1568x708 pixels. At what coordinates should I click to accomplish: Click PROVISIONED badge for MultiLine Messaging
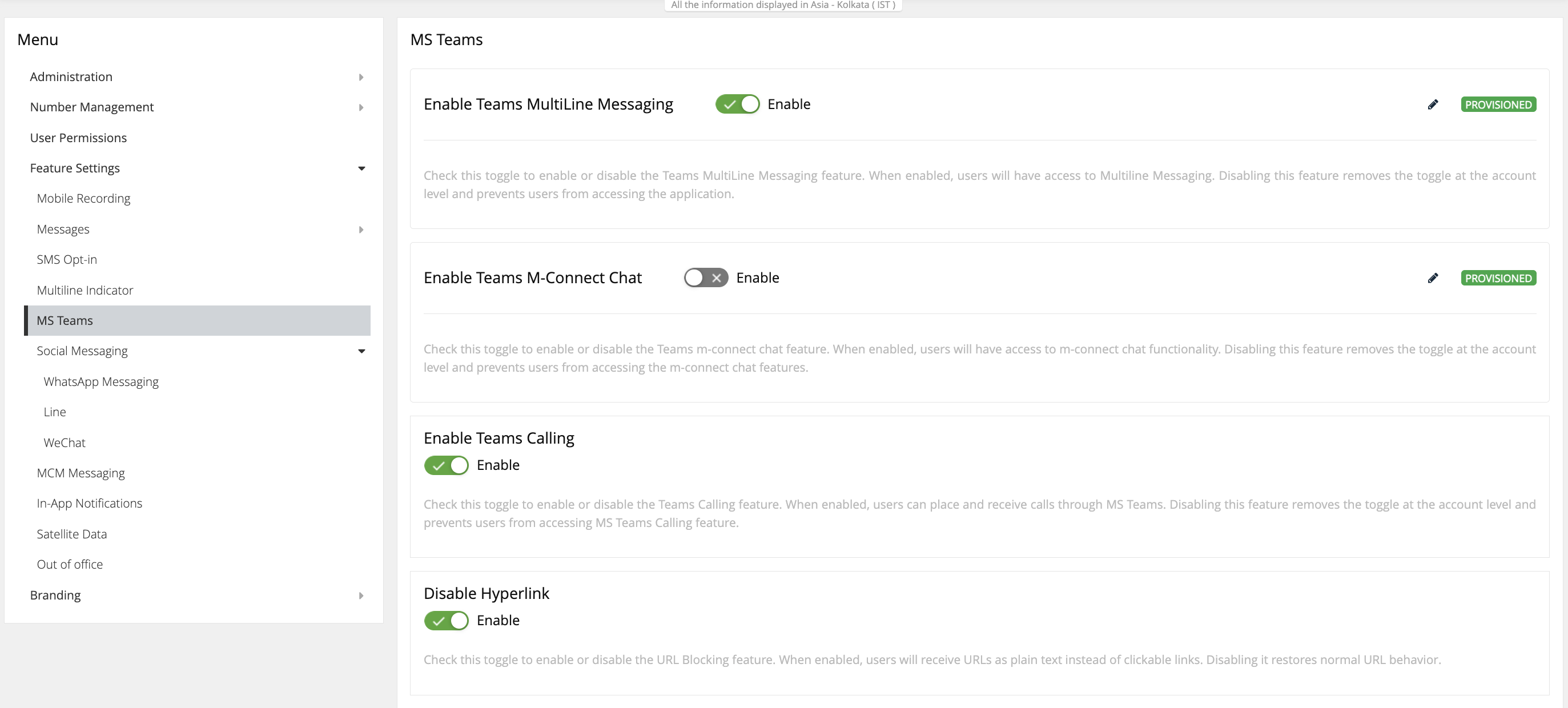(x=1497, y=104)
